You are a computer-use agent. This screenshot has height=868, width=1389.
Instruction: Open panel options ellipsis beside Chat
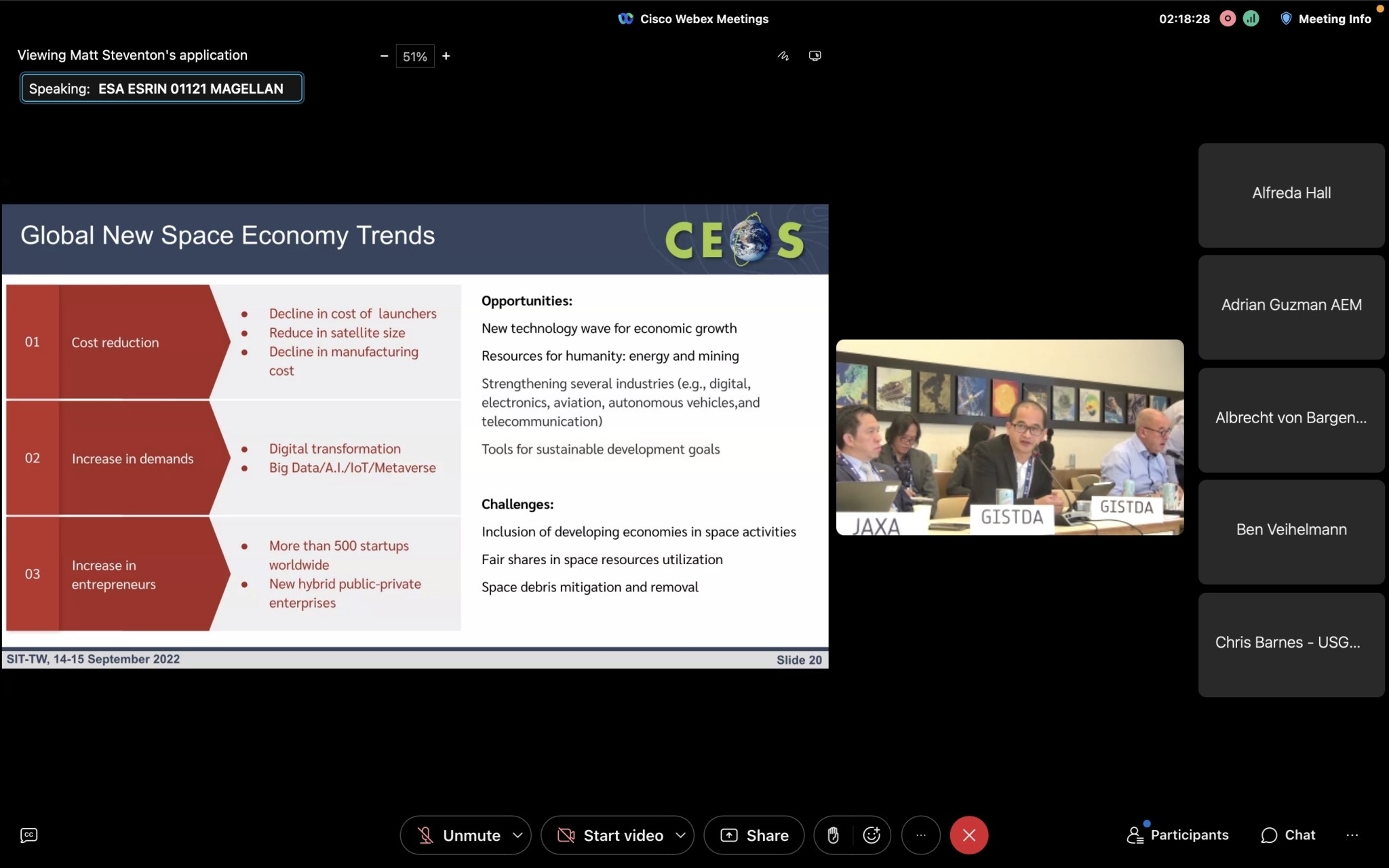coord(1352,835)
